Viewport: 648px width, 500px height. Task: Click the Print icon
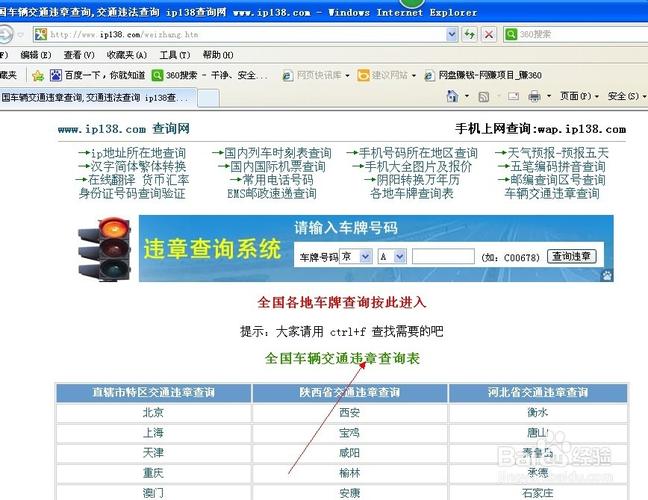(534, 97)
